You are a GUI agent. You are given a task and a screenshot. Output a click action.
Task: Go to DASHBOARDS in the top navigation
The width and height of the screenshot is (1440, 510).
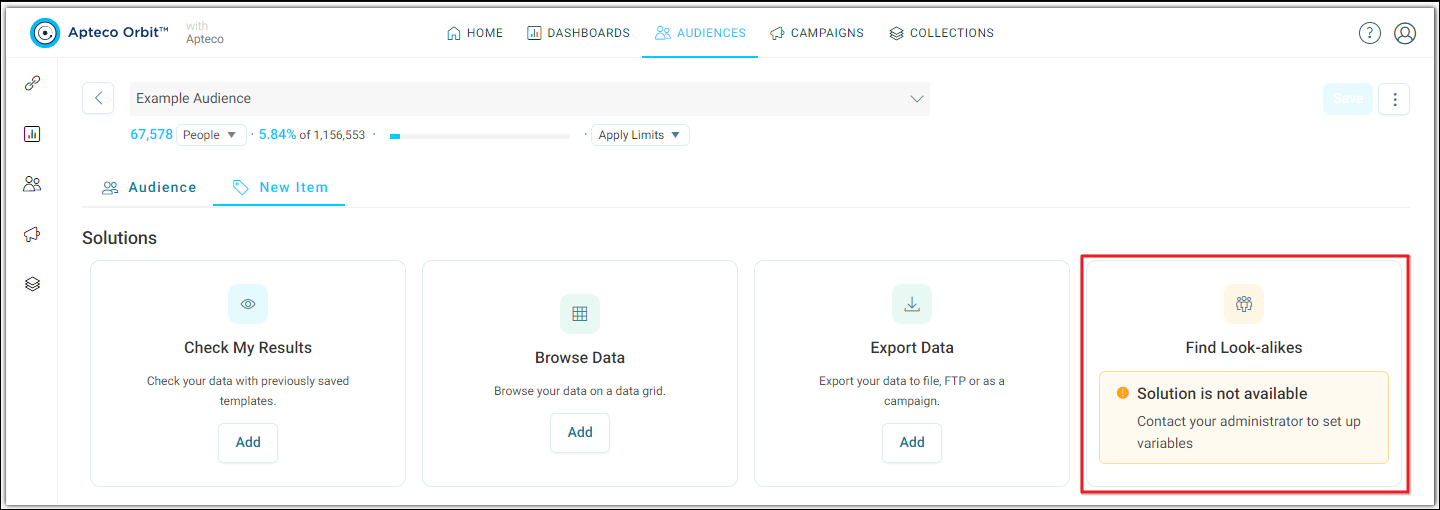[578, 33]
